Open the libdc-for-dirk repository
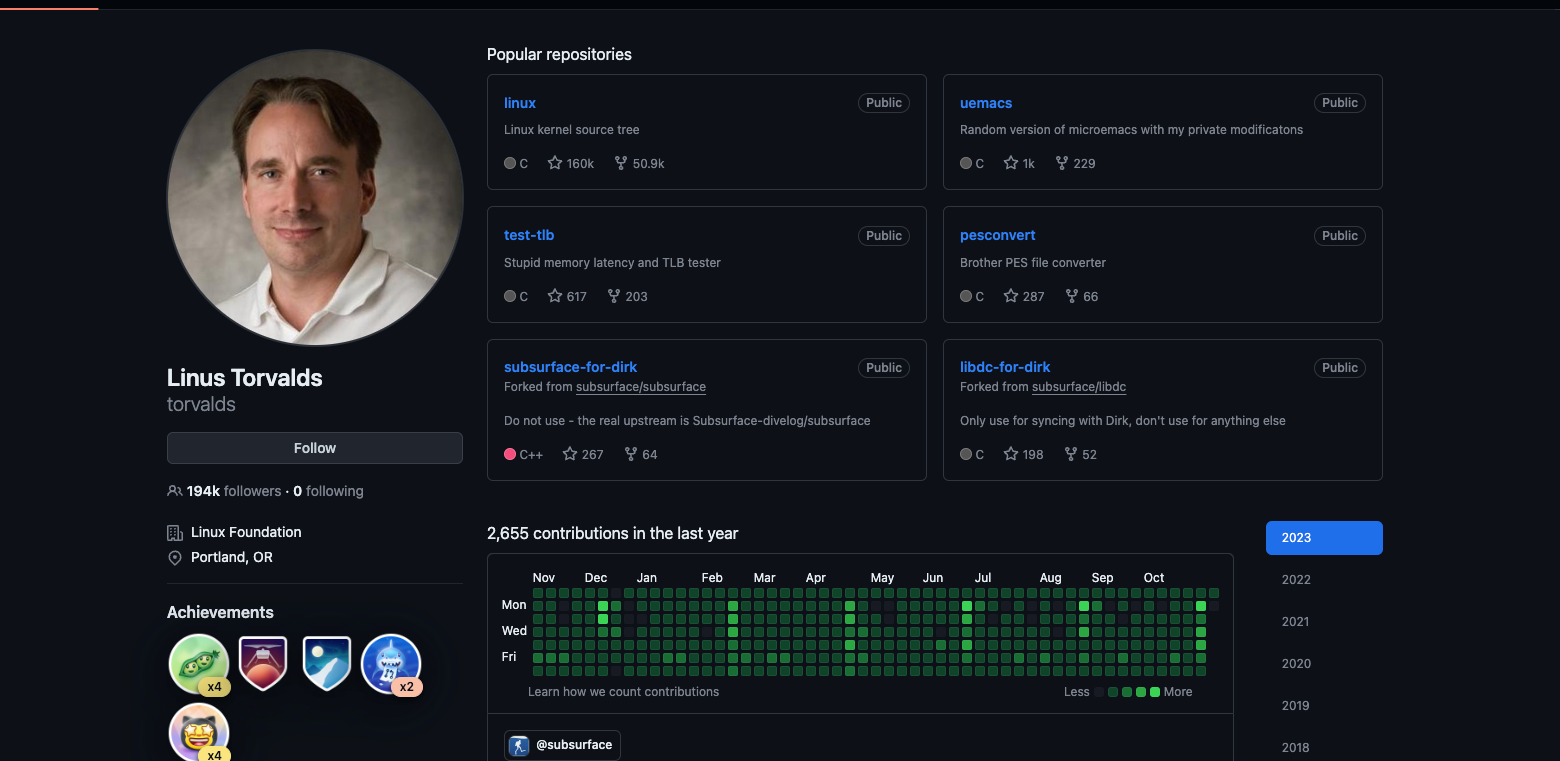The height and width of the screenshot is (761, 1560). [x=1005, y=367]
